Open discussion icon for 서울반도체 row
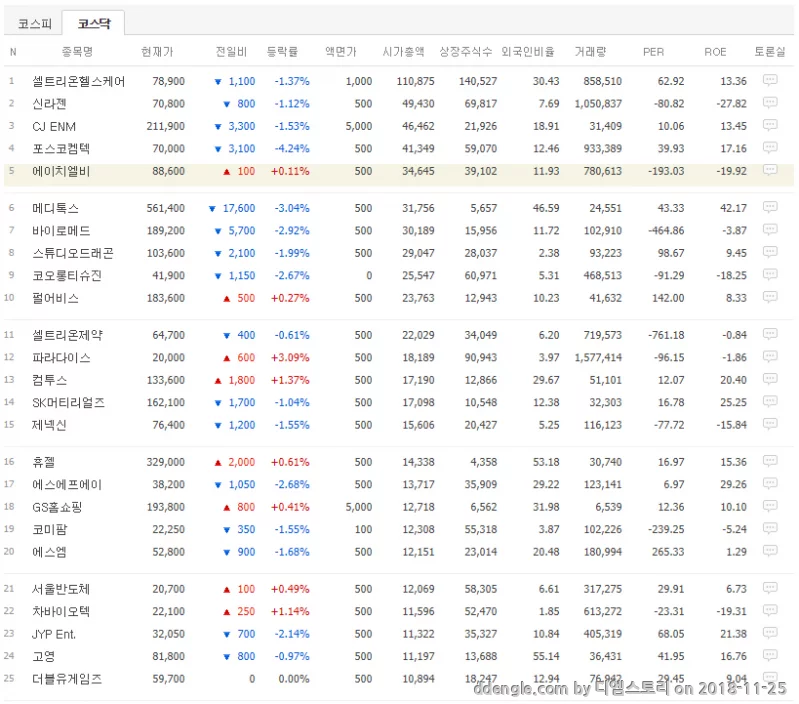Image resolution: width=799 pixels, height=704 pixels. (x=770, y=587)
